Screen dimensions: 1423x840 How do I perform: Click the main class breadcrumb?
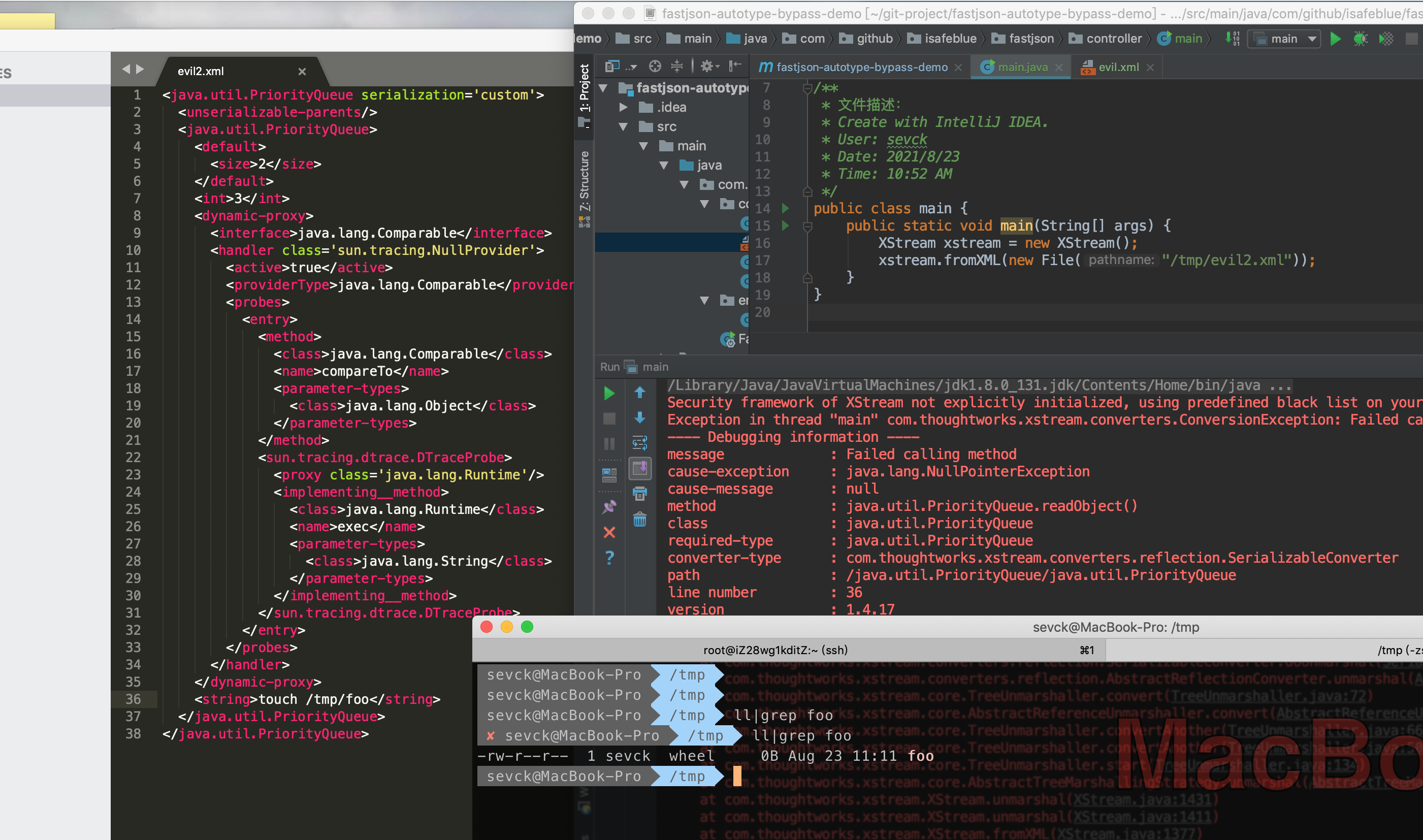(x=1180, y=39)
